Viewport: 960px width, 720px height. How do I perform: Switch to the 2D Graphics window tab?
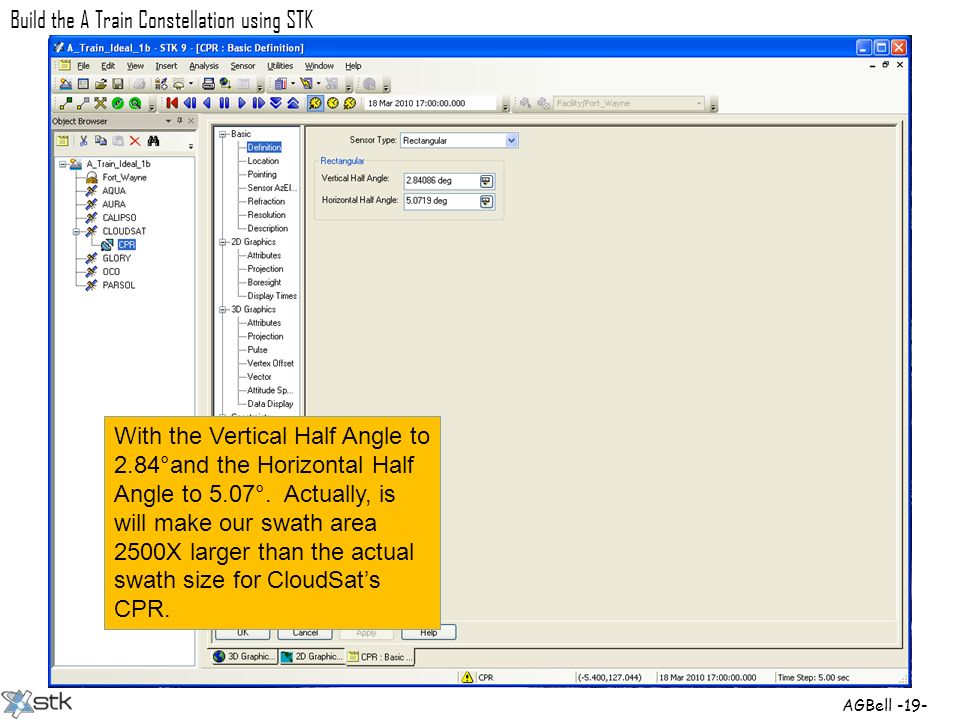click(x=312, y=656)
